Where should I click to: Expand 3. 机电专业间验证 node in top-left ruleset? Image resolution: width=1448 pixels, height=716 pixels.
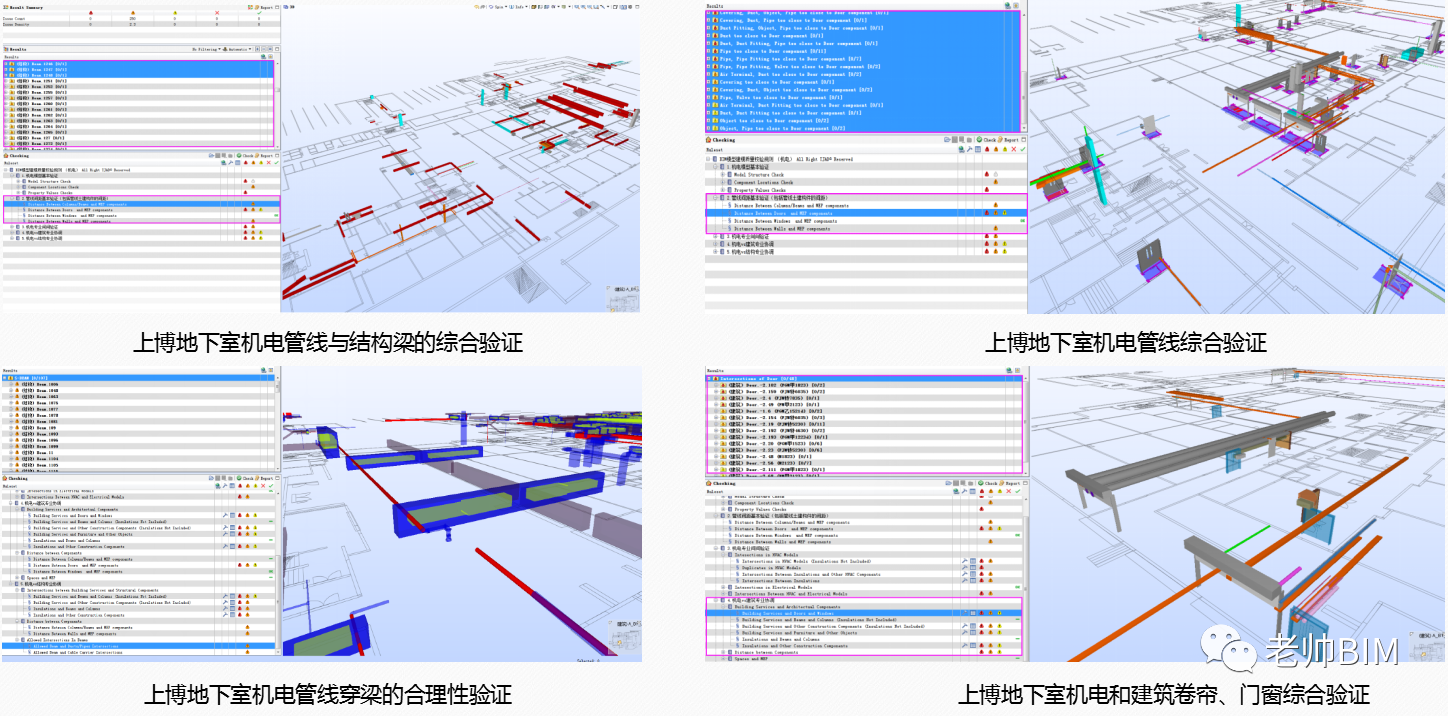12,227
